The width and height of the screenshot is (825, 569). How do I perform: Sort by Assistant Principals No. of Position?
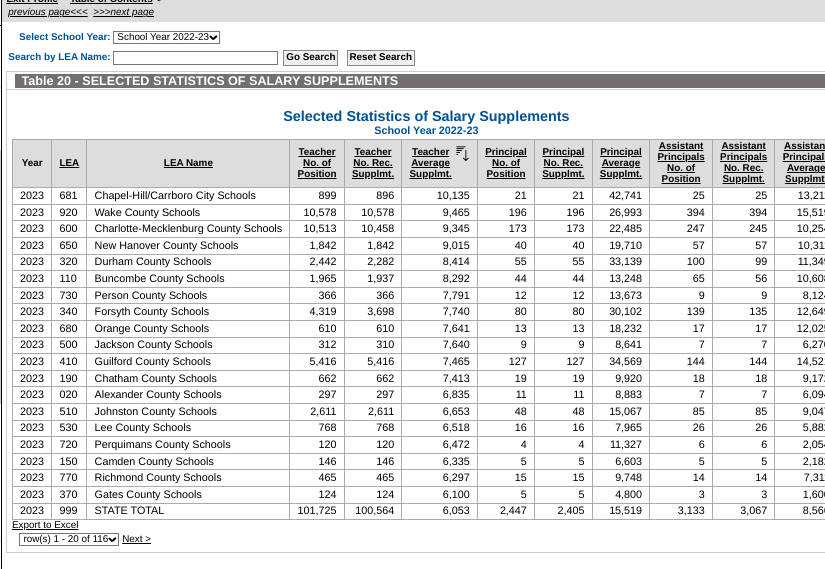coord(681,163)
